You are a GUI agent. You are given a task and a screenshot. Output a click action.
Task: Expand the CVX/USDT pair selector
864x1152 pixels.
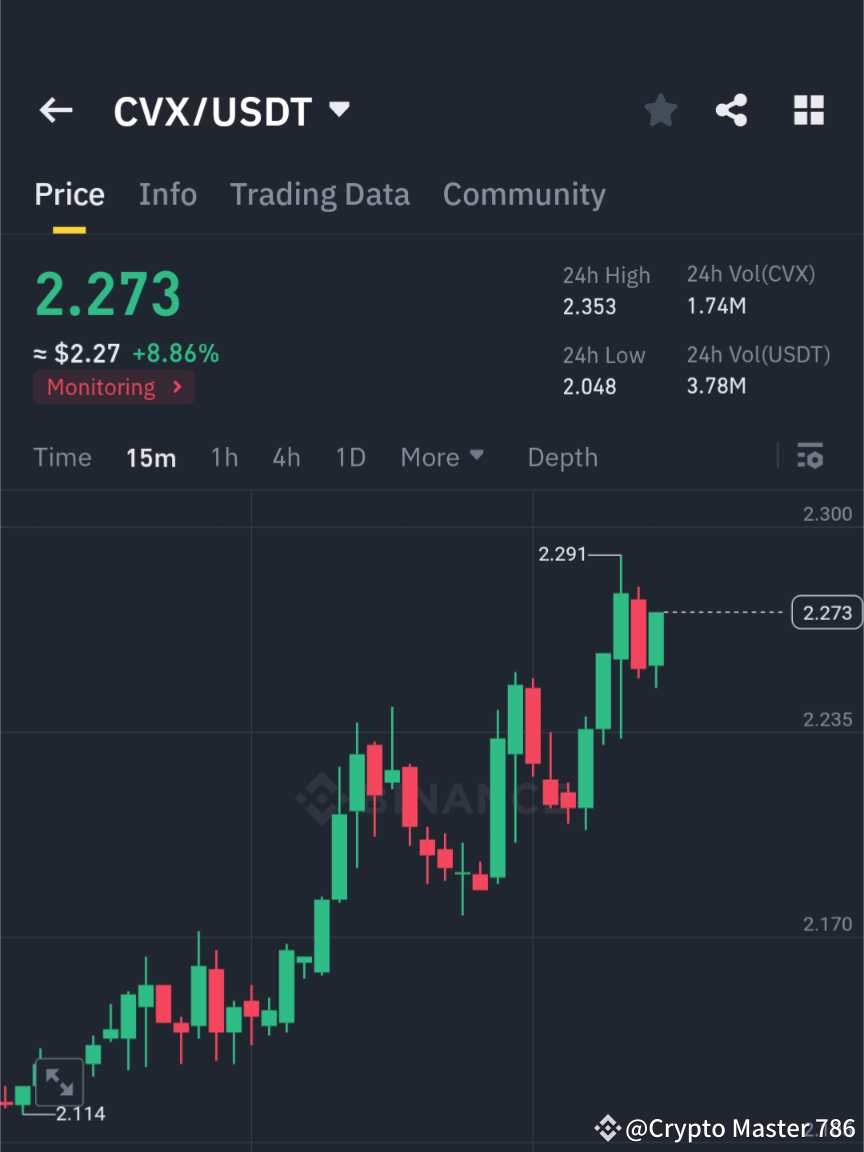(x=339, y=110)
